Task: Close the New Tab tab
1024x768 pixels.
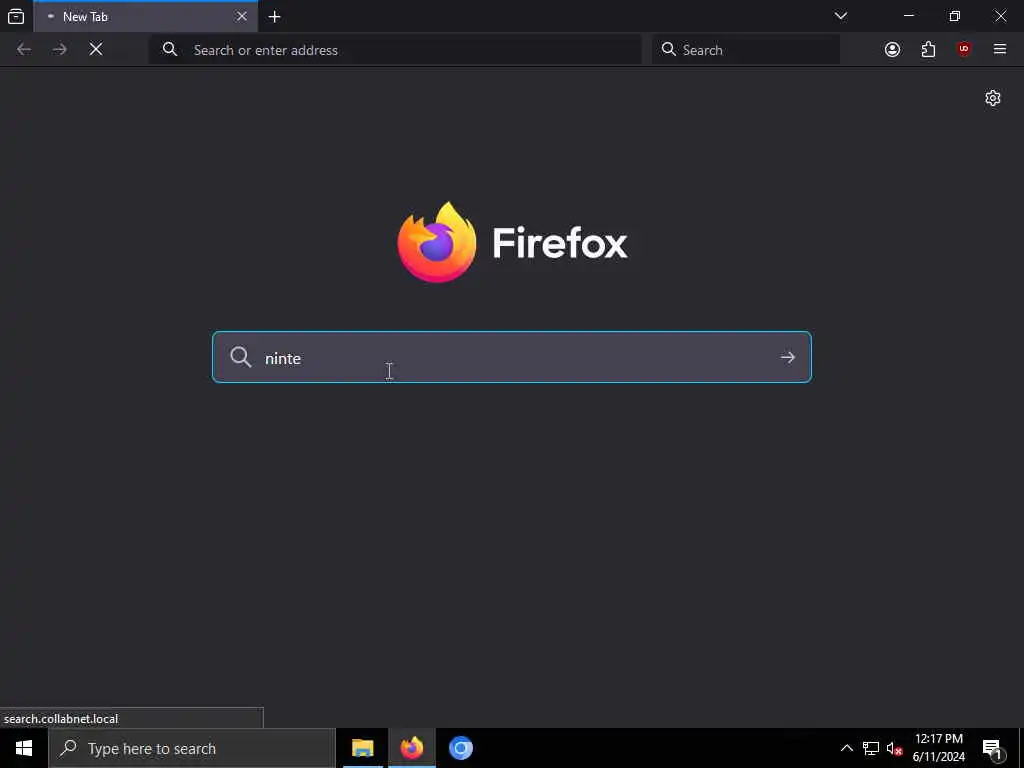Action: pyautogui.click(x=242, y=16)
